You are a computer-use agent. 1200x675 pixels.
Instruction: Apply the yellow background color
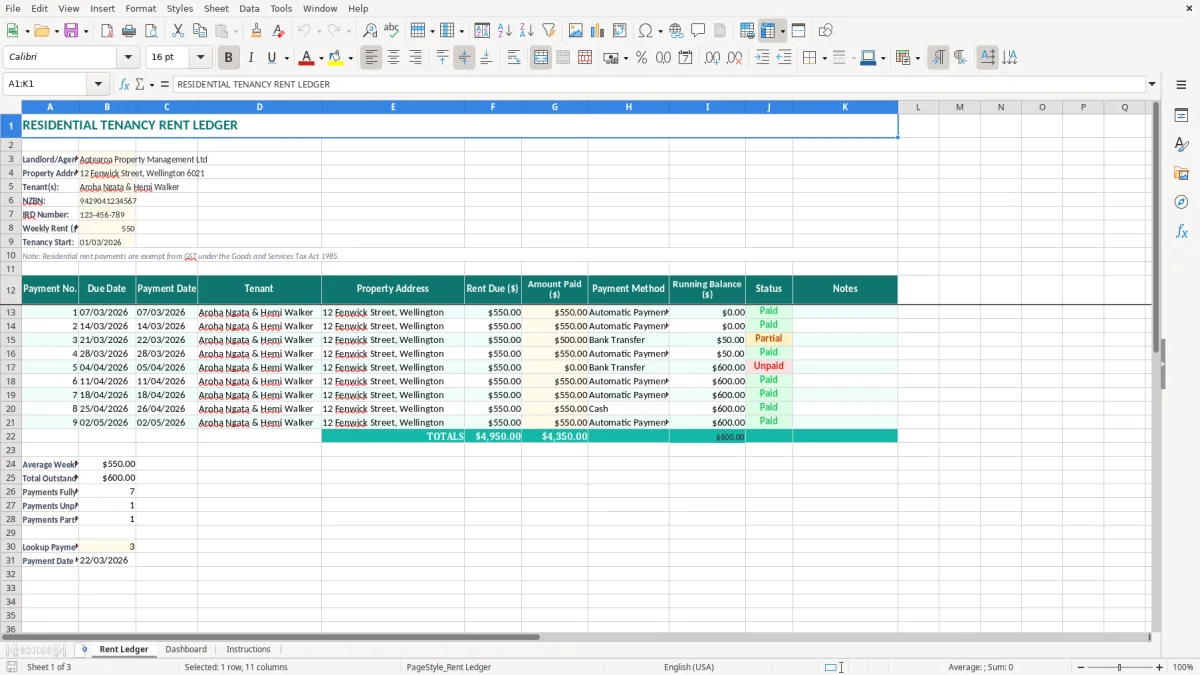coord(336,58)
